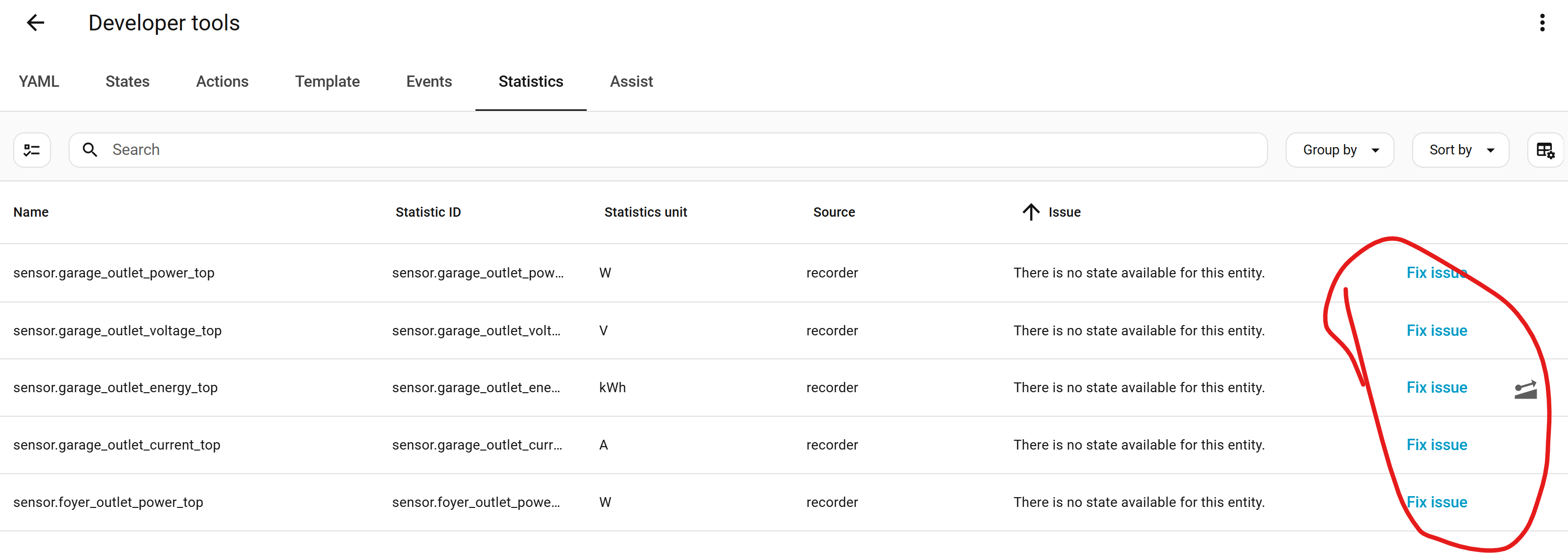Select the Assist tab
Screen dimensions: 1568x553
click(631, 81)
